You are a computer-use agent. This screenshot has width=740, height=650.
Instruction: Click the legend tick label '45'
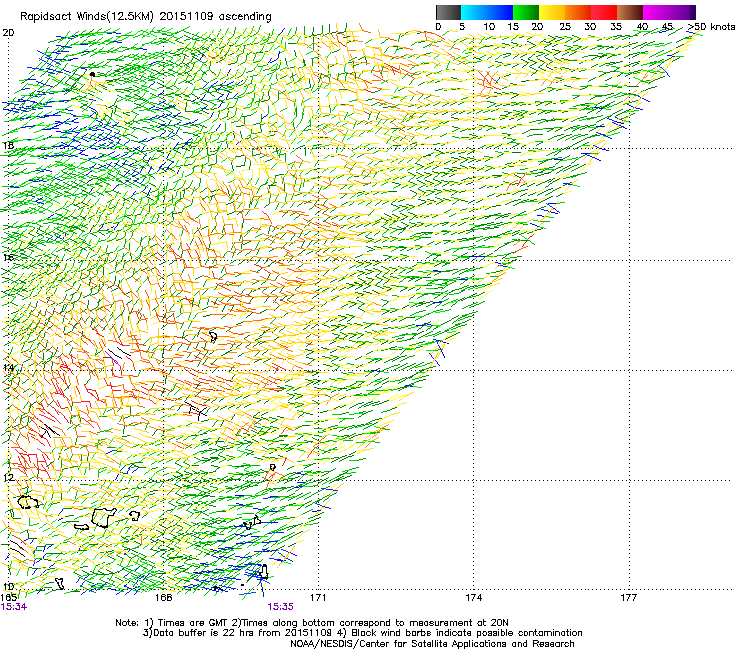point(667,27)
